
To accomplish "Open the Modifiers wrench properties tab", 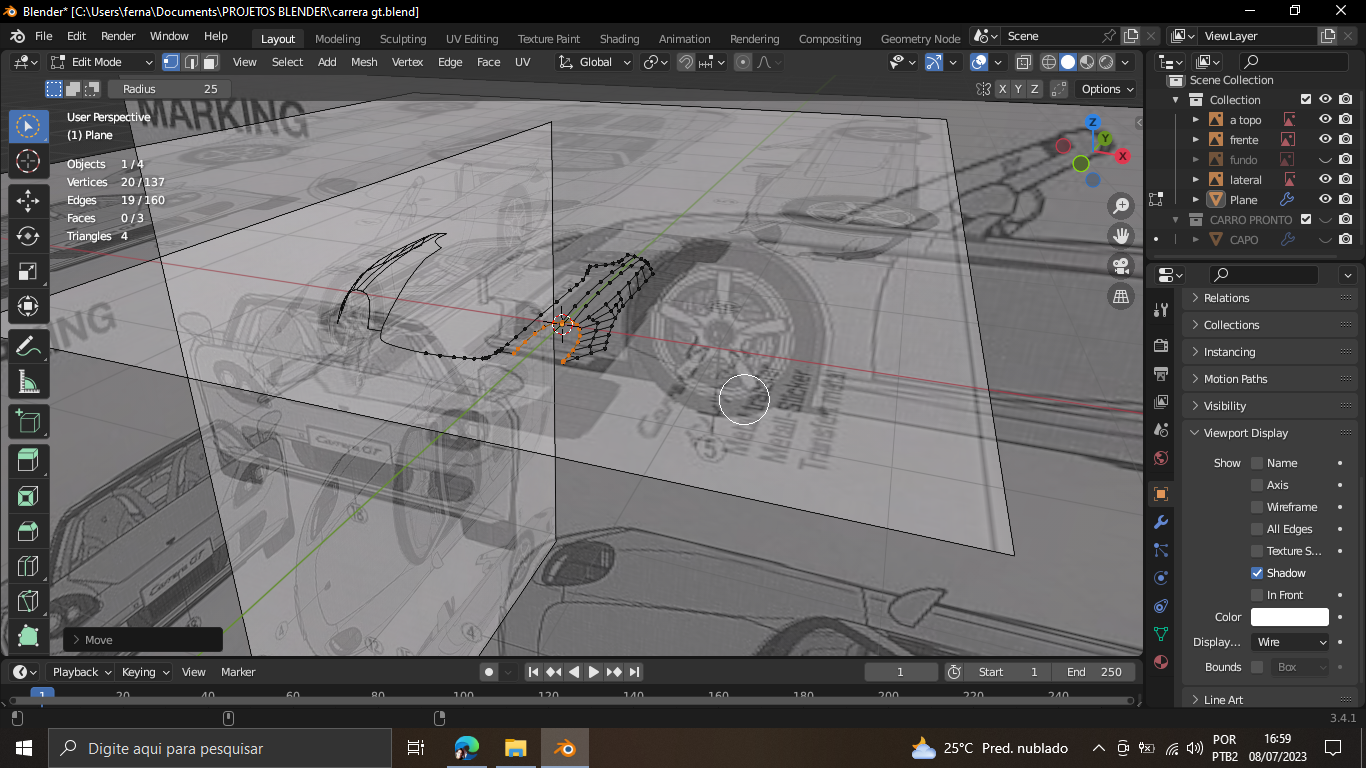I will (1161, 522).
